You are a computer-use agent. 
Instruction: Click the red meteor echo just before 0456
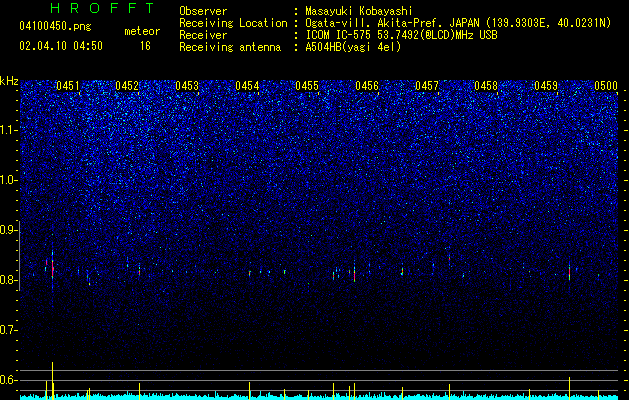click(354, 275)
